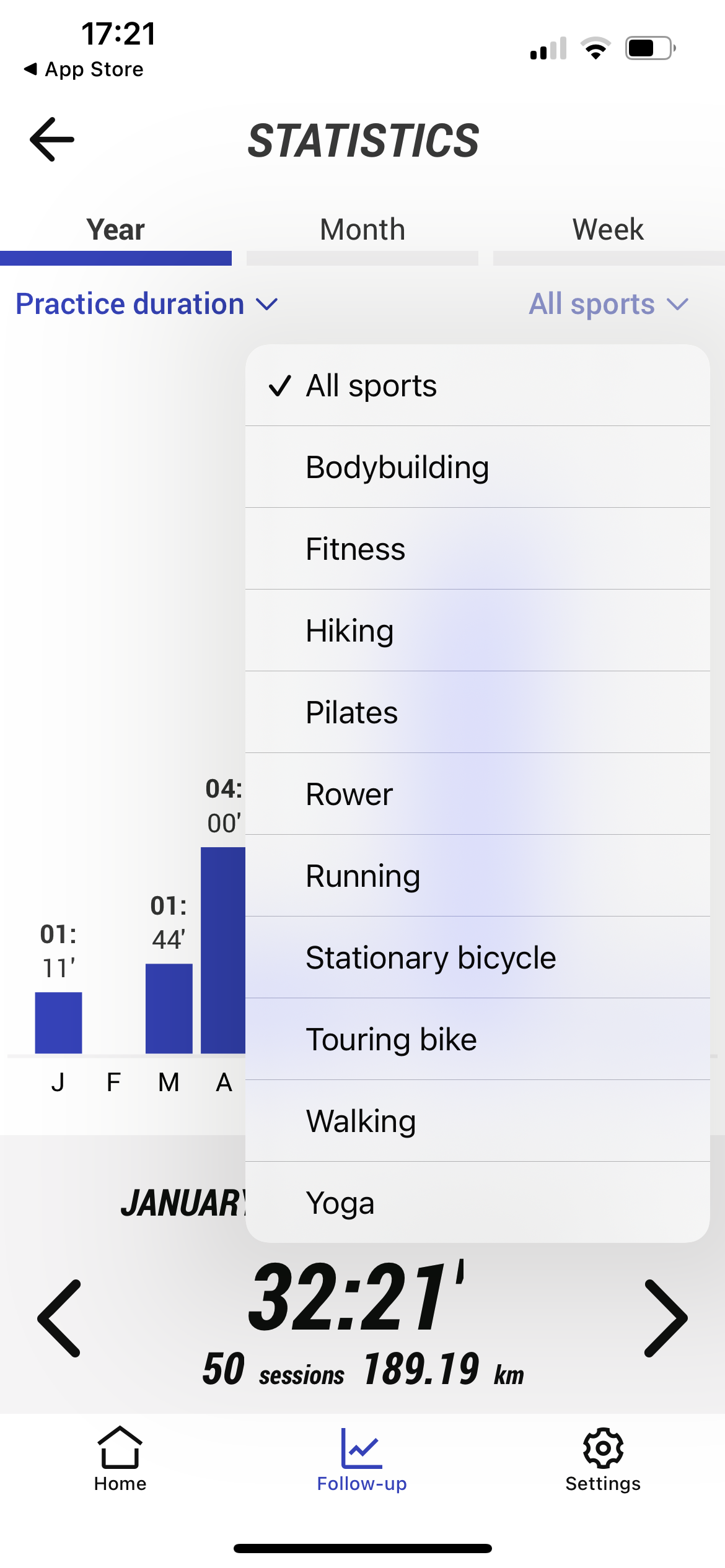Collapse the All sports filter dropdown

pyautogui.click(x=608, y=304)
